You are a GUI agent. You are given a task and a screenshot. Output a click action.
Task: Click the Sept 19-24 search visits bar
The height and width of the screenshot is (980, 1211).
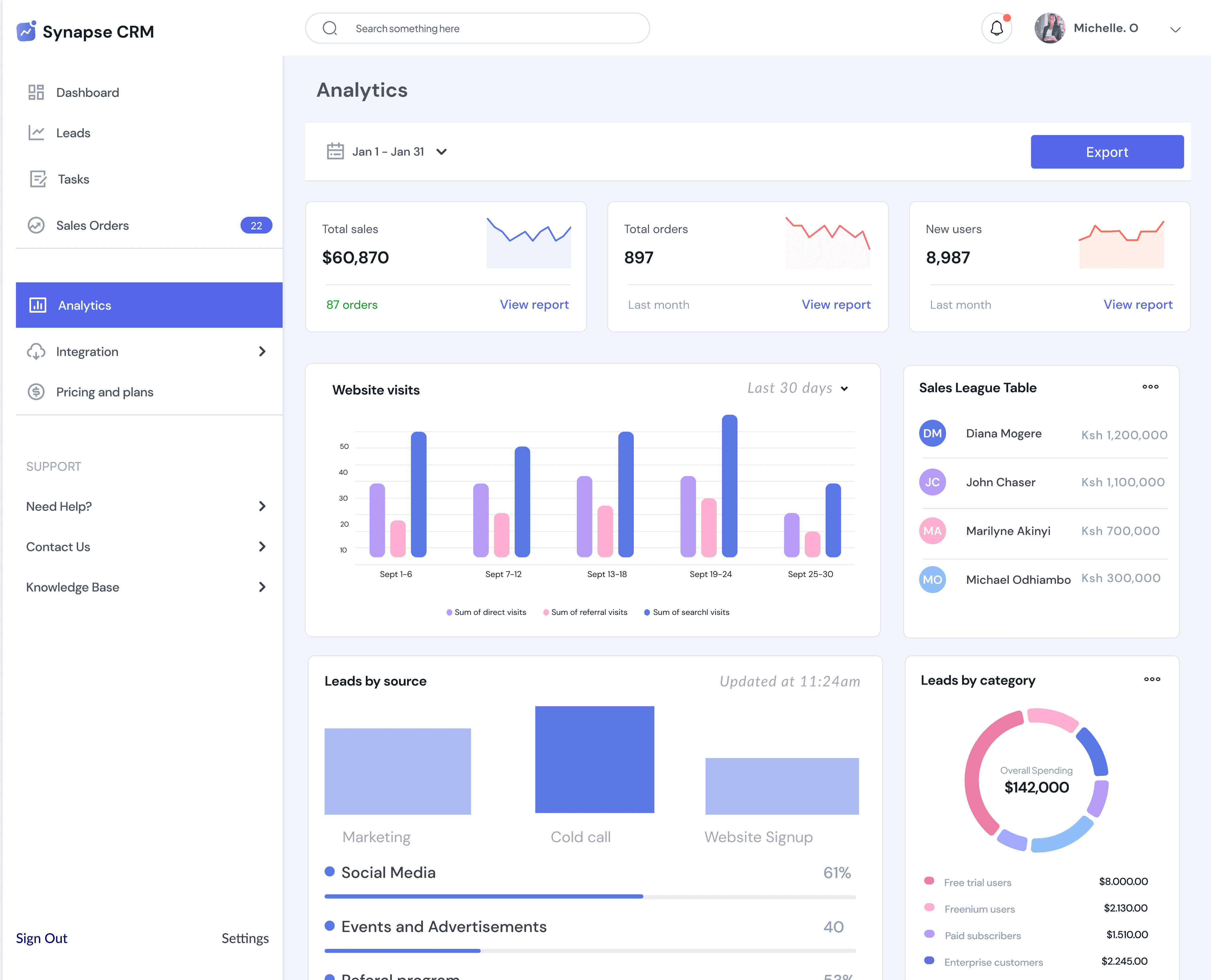pyautogui.click(x=730, y=486)
